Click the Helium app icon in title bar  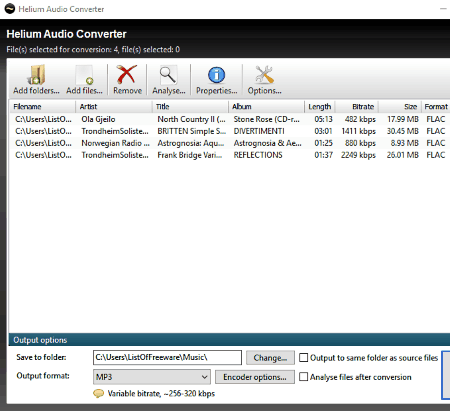tap(10, 9)
